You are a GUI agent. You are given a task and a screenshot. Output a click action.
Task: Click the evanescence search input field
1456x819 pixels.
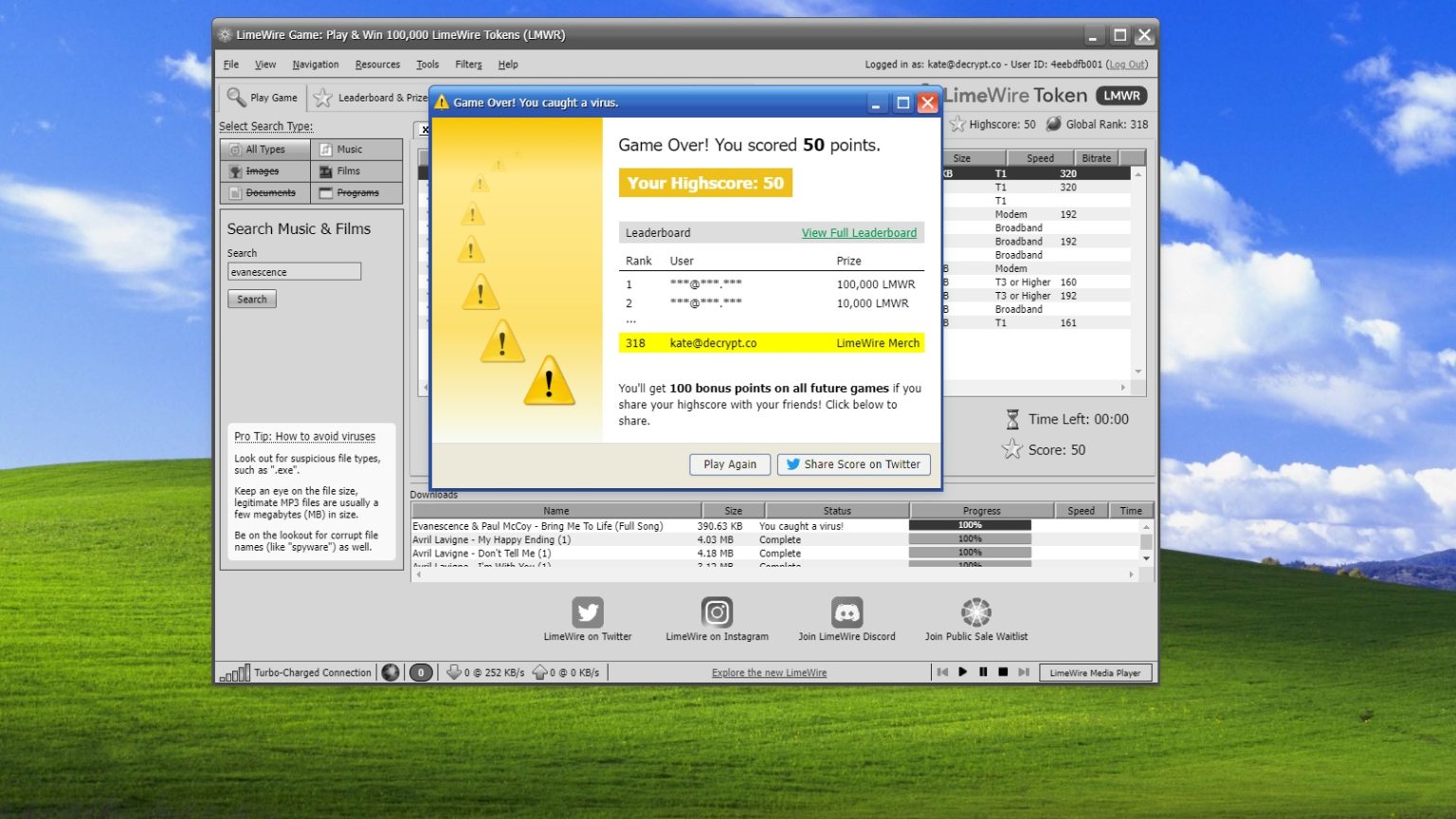(x=294, y=271)
